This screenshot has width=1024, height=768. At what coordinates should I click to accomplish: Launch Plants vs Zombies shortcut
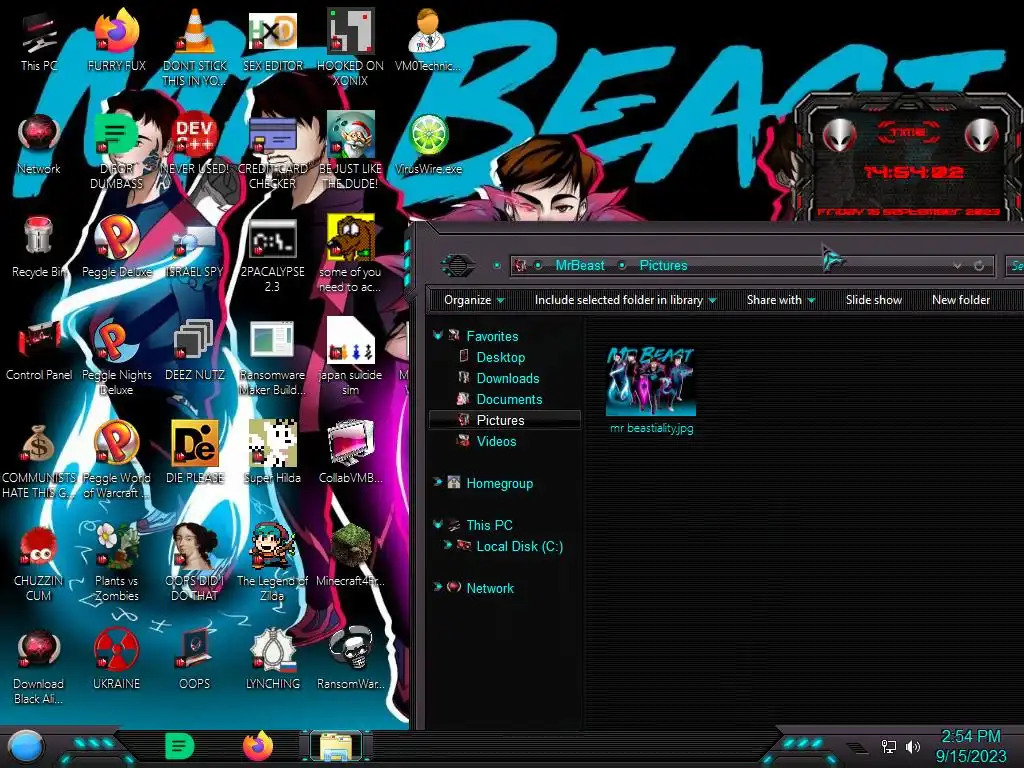click(x=116, y=562)
